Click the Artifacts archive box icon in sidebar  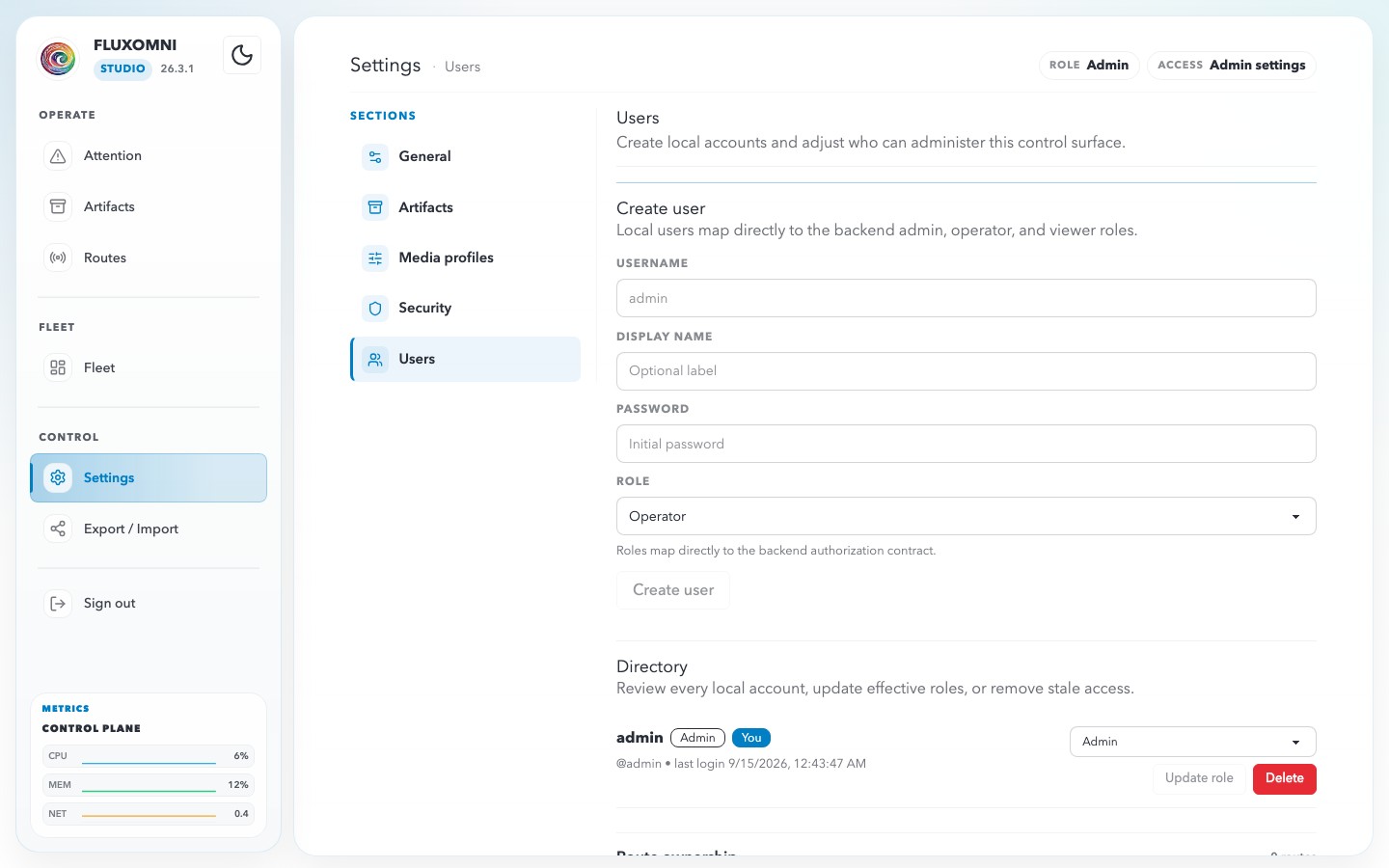(58, 207)
